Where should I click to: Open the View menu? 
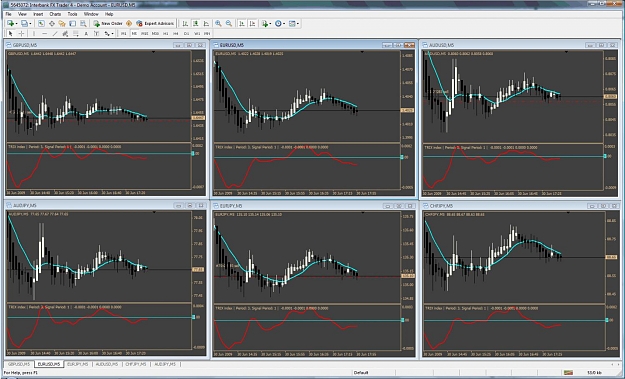coord(22,14)
